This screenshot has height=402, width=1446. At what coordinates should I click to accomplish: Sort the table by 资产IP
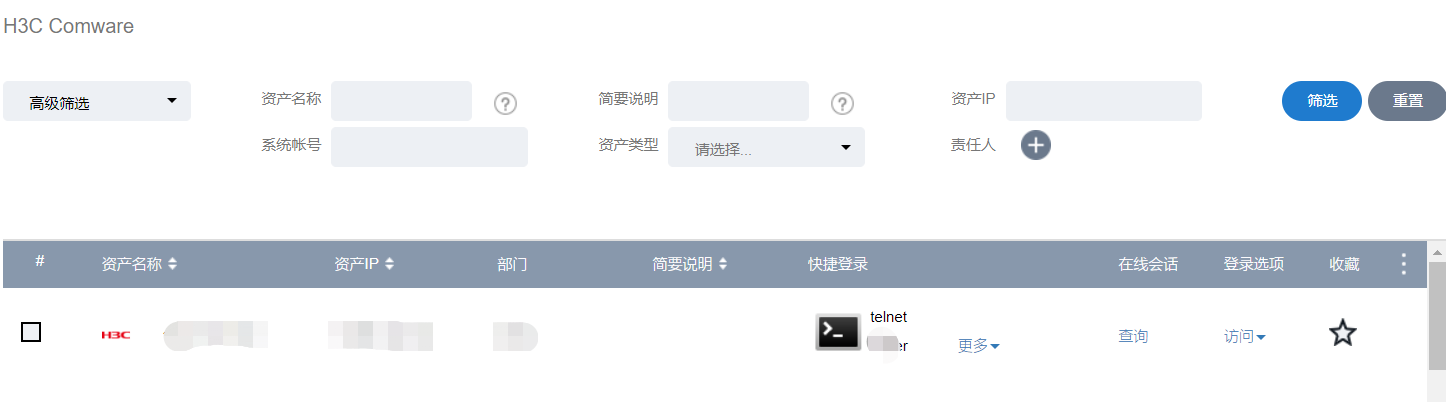(x=389, y=265)
